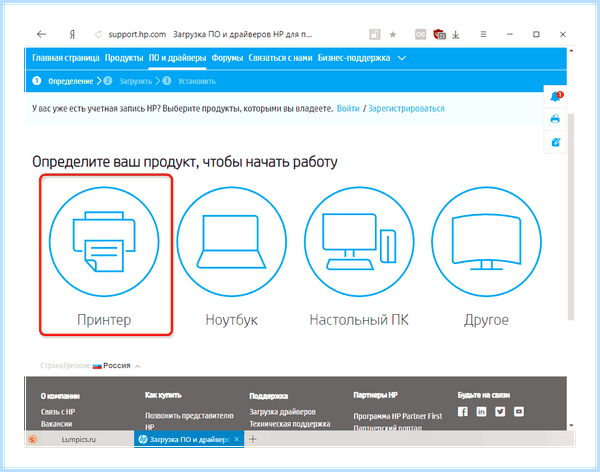Click the scrollbar up arrow
Image resolution: width=600 pixels, height=472 pixels.
571,51
